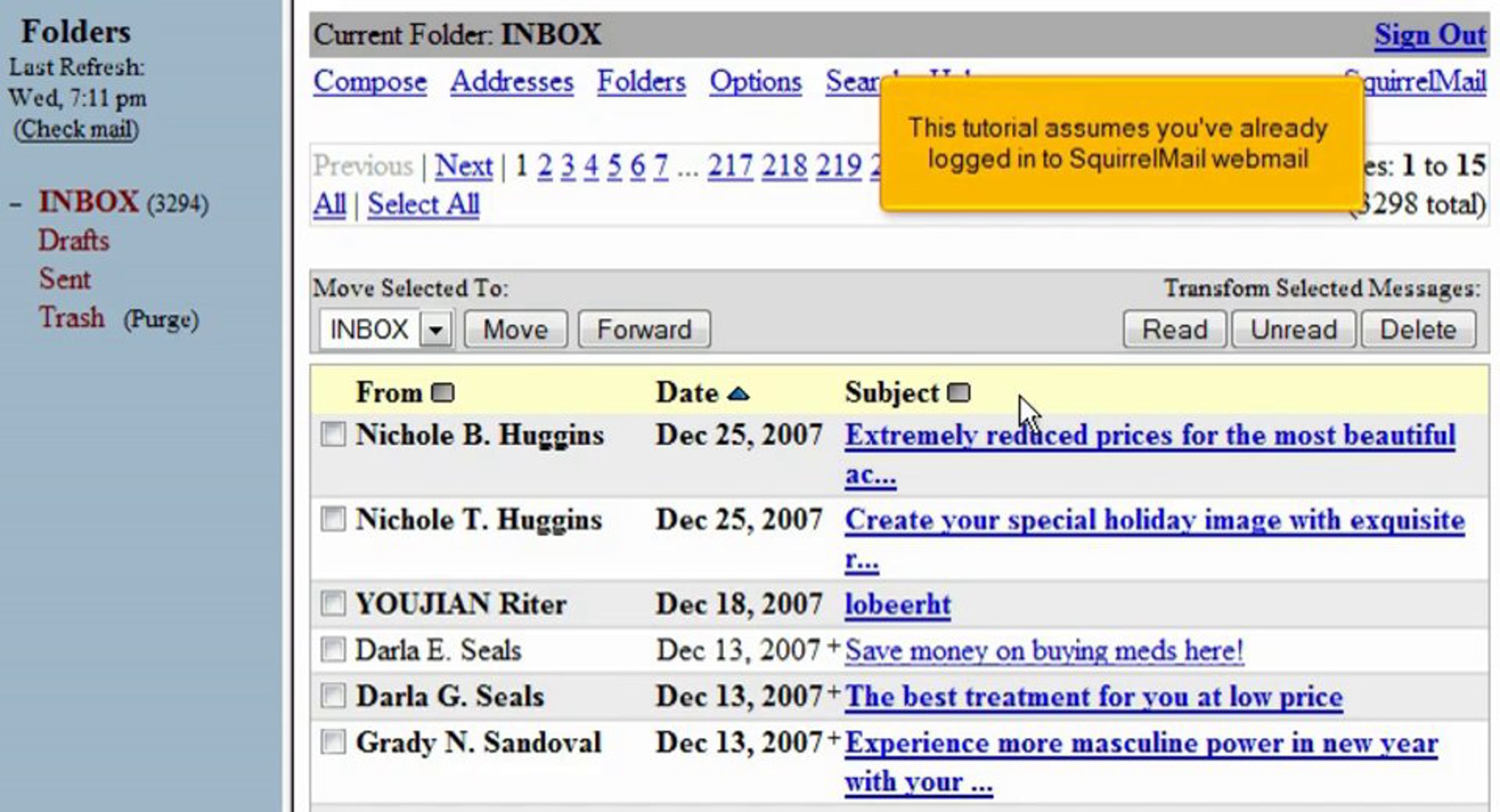Open the Move Selected To dropdown
This screenshot has height=812, width=1500.
tap(435, 329)
